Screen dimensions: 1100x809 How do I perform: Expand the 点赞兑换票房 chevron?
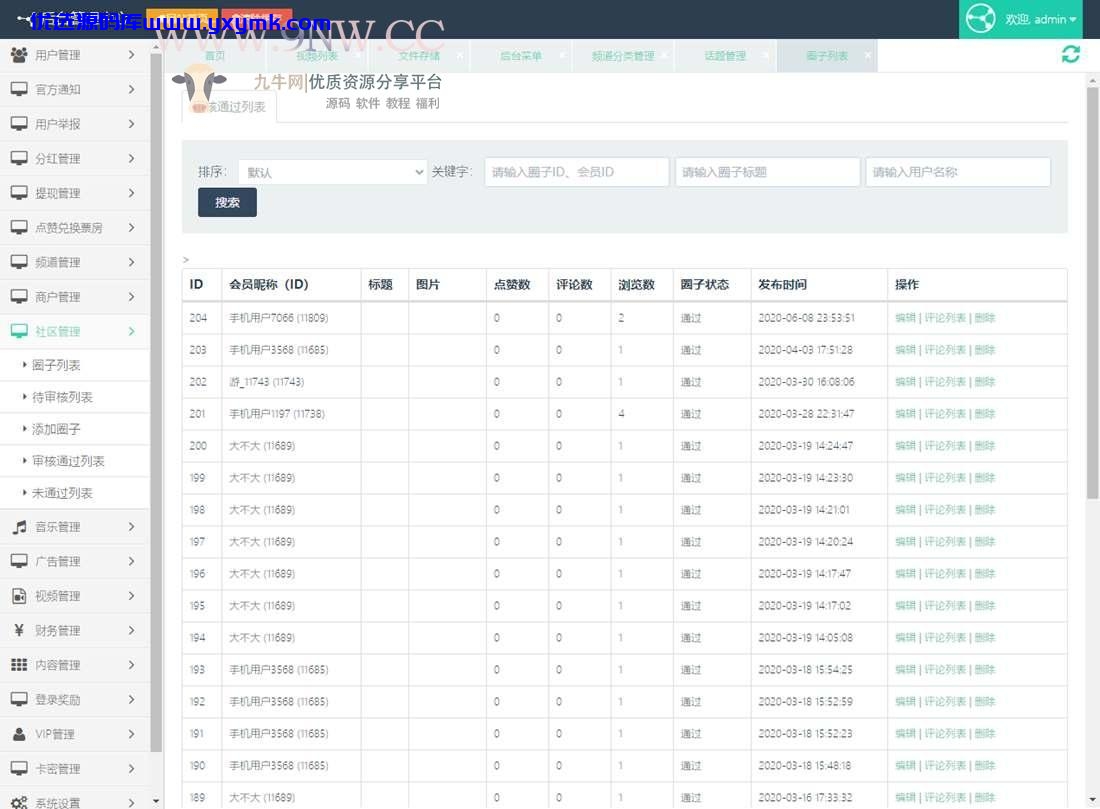tap(131, 227)
